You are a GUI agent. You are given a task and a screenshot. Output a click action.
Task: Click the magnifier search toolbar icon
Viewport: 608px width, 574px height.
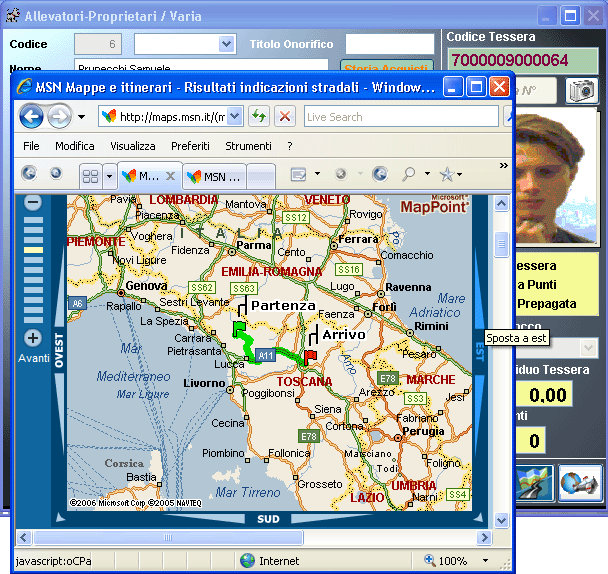pyautogui.click(x=408, y=175)
